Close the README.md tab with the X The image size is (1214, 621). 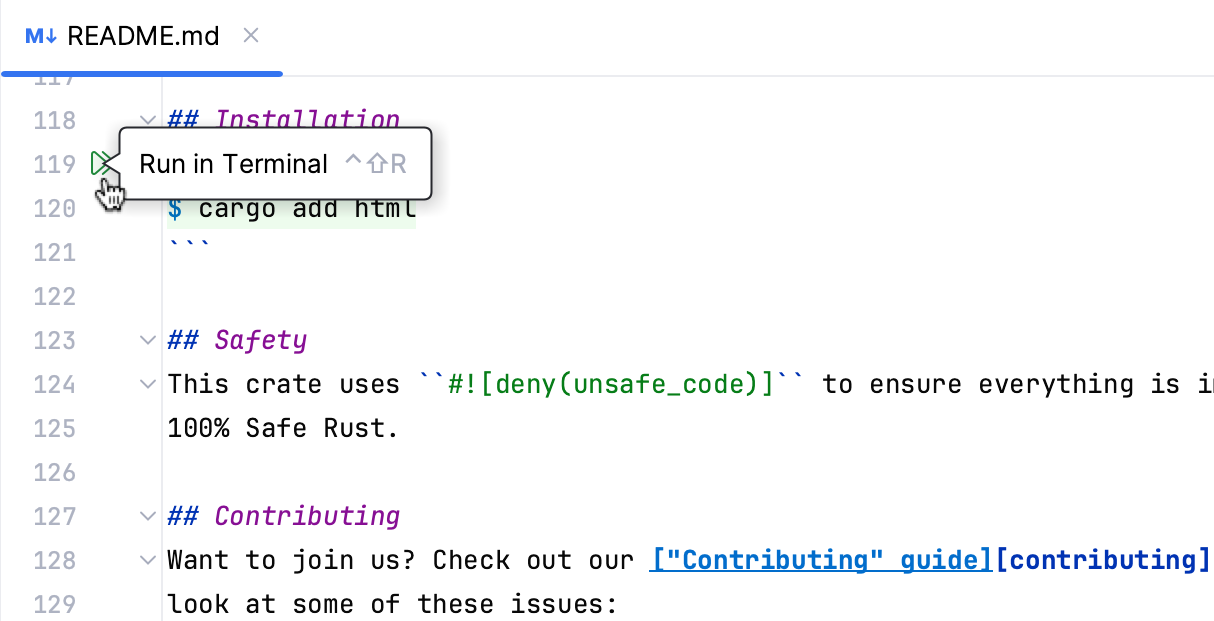(250, 36)
